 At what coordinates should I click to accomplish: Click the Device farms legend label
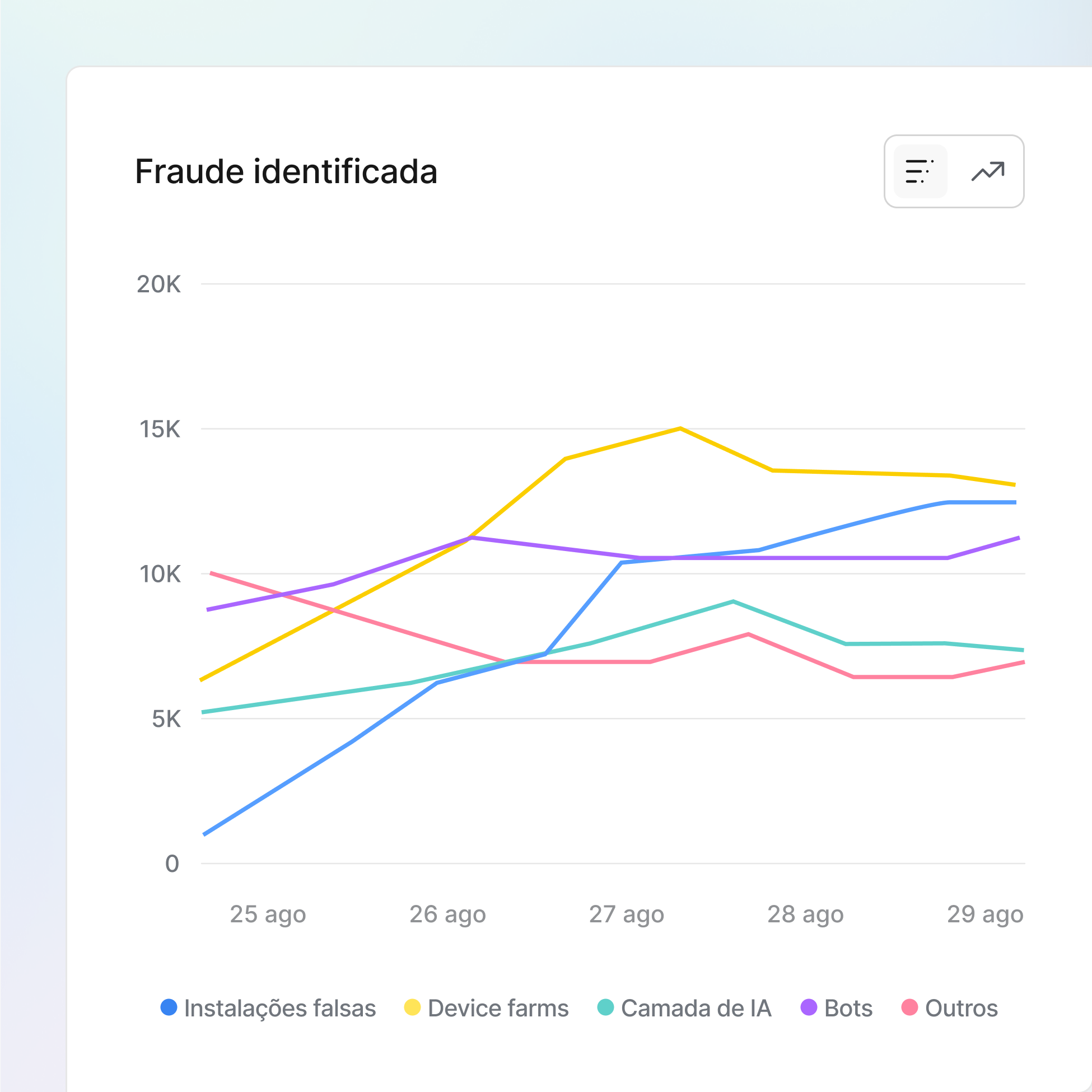point(498,1008)
